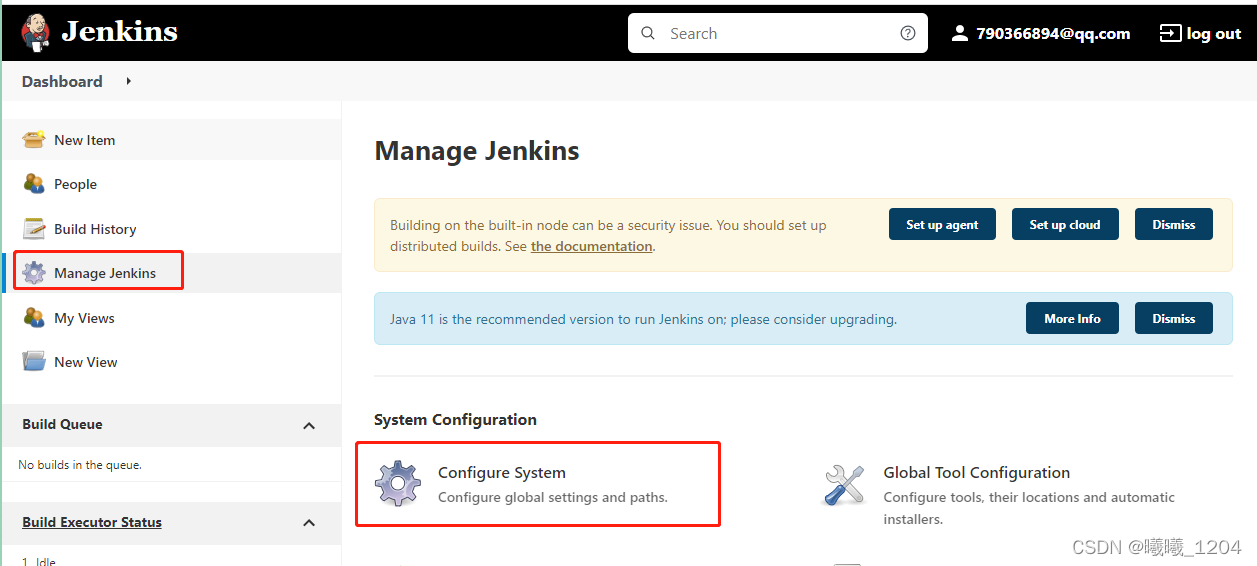
Task: Click the user profile icon in the header
Action: 960,33
